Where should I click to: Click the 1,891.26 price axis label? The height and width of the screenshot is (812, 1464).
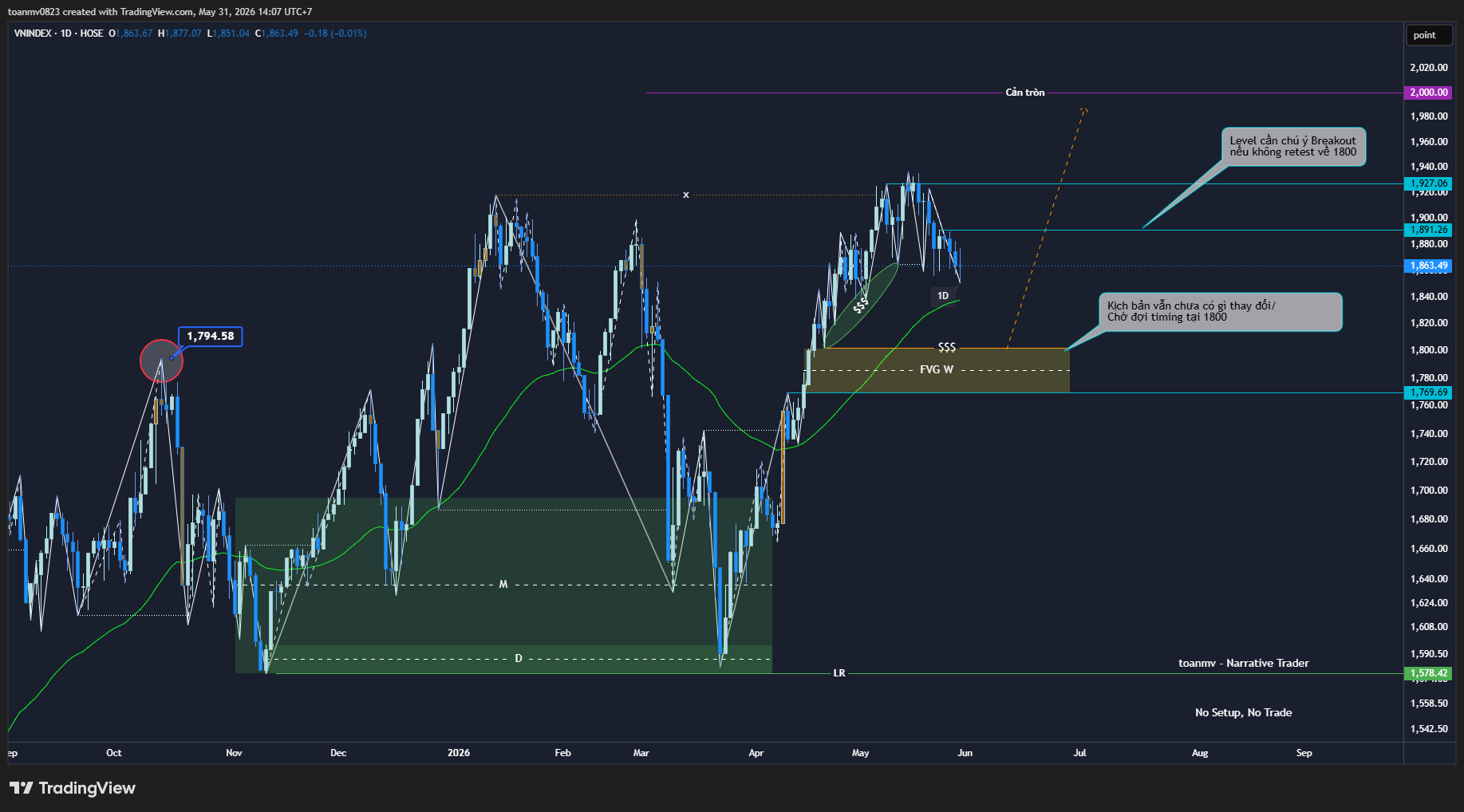tap(1428, 230)
